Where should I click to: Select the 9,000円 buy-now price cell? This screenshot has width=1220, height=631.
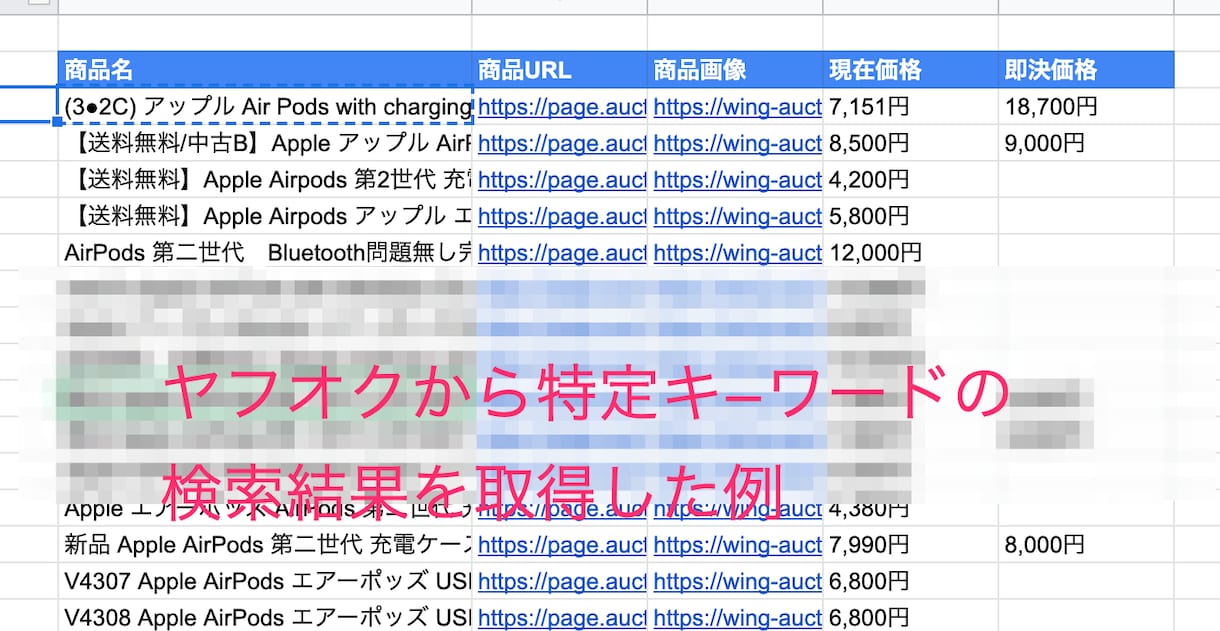(x=1086, y=143)
